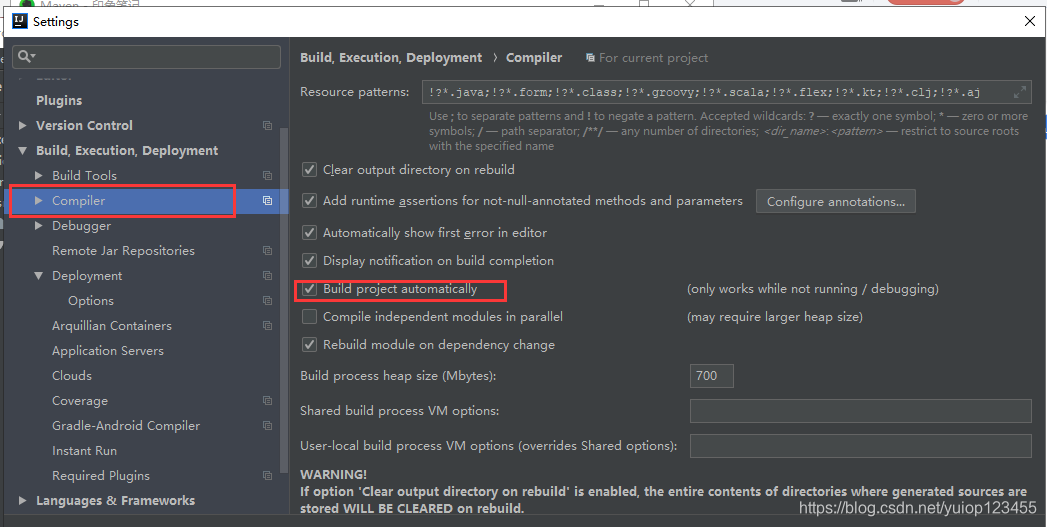The width and height of the screenshot is (1047, 527).
Task: Click project-level icon beside Build Tools
Action: tap(267, 176)
